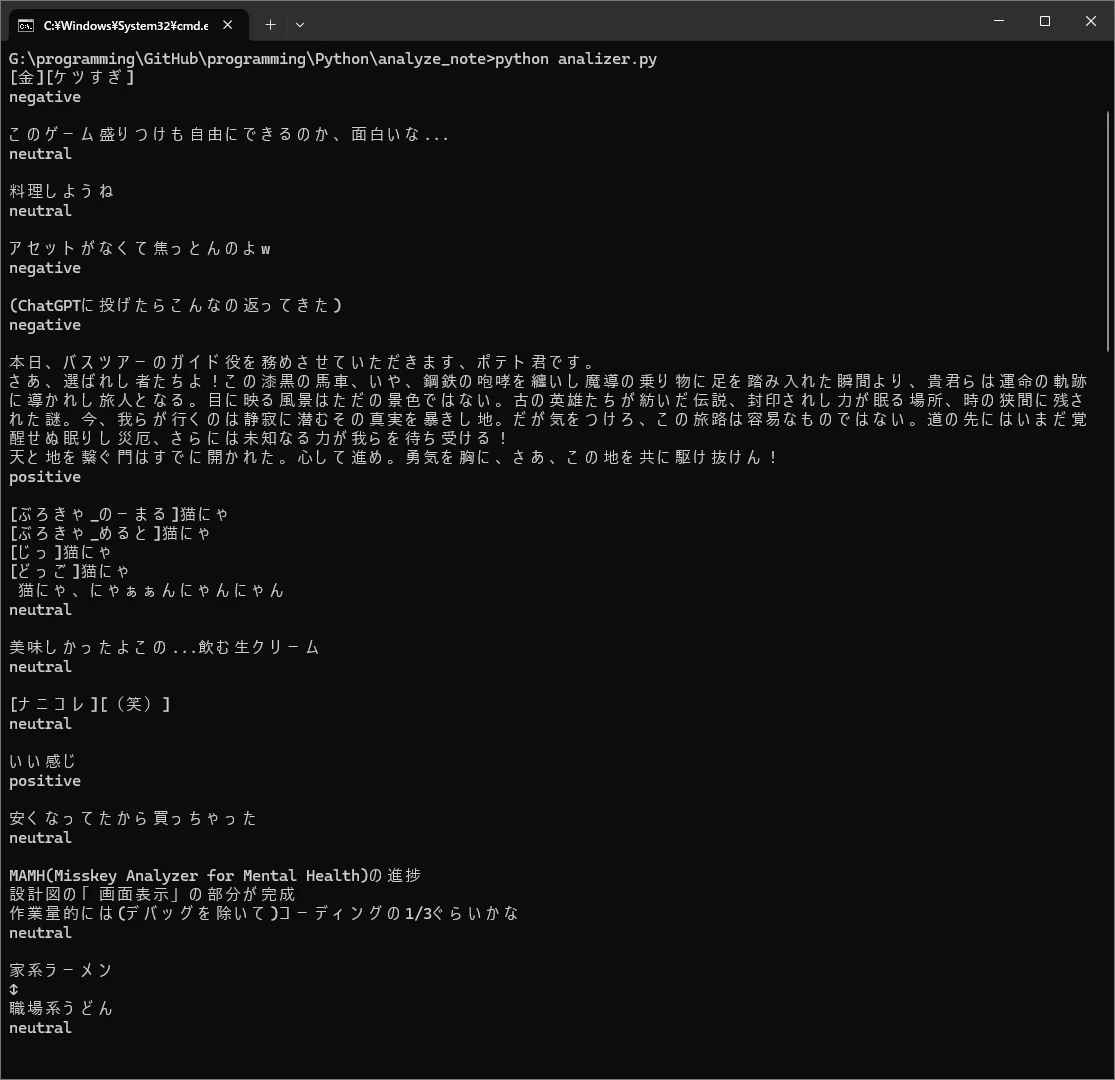Click the line starting '天と地を繋ぐ門は'
Image resolution: width=1115 pixels, height=1080 pixels.
393,457
